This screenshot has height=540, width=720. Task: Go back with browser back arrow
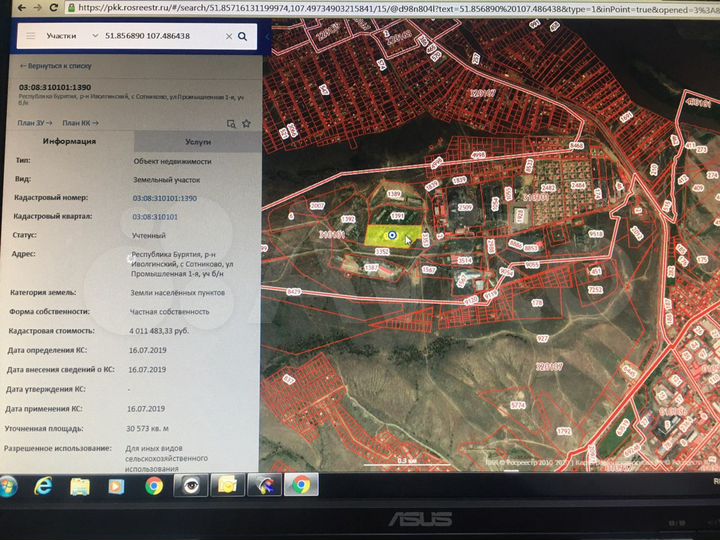(22, 7)
